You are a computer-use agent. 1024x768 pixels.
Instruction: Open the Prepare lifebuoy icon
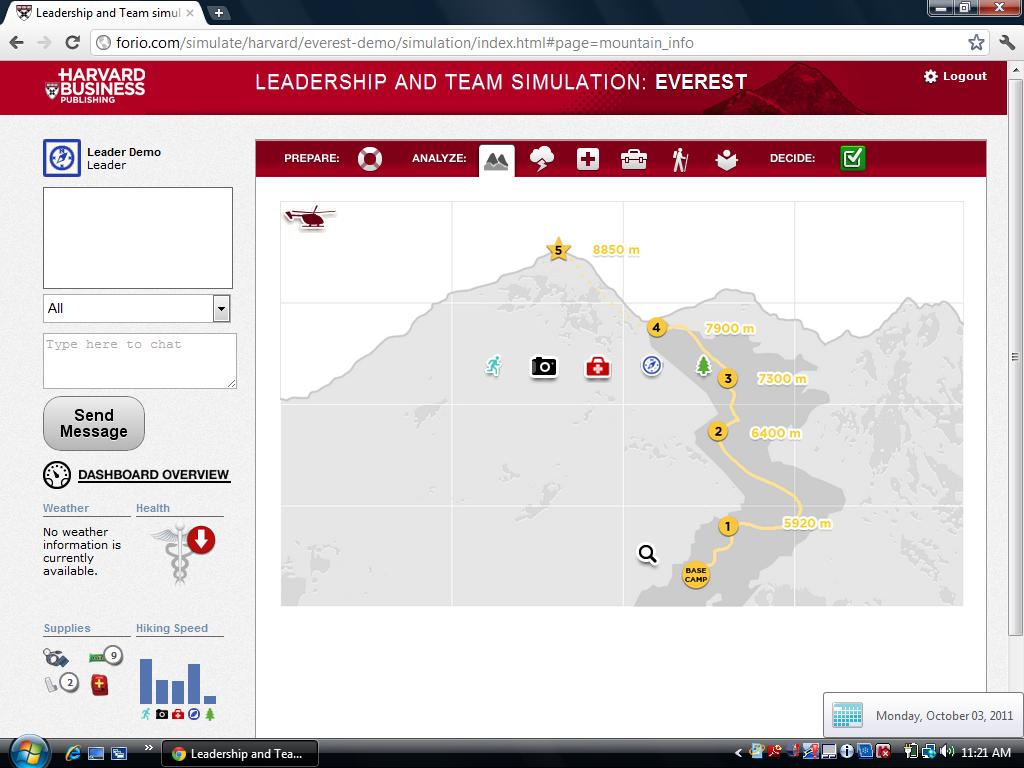point(370,159)
